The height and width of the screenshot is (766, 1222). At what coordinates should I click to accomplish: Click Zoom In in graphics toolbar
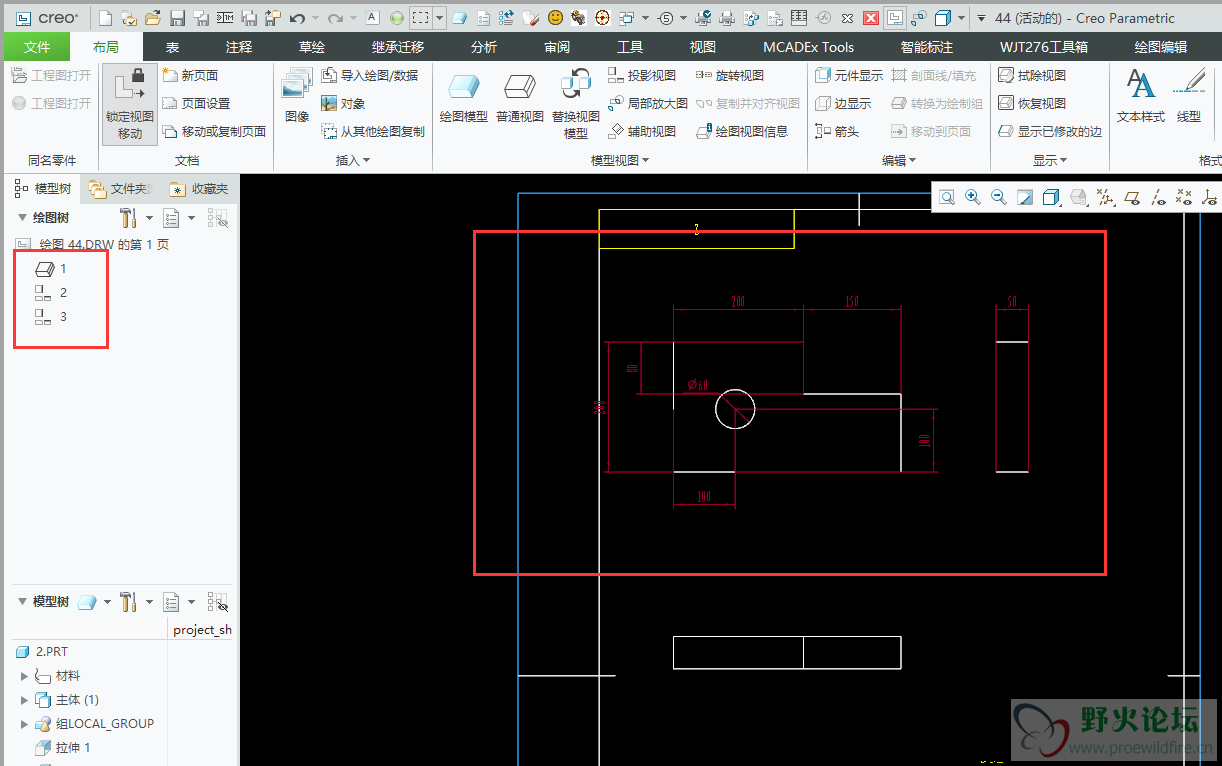click(972, 198)
